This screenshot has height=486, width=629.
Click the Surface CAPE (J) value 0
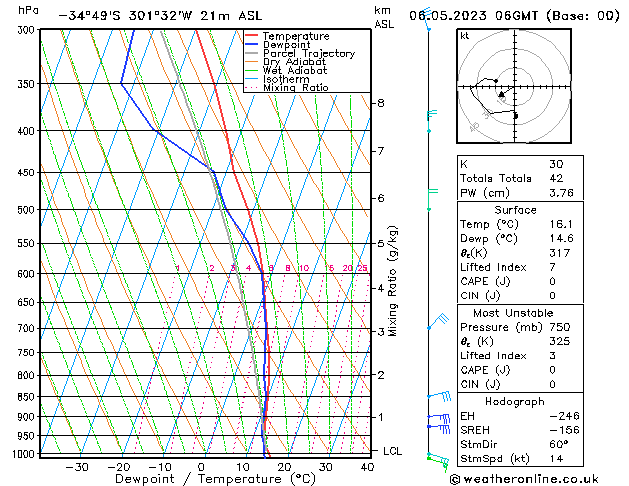click(x=552, y=281)
